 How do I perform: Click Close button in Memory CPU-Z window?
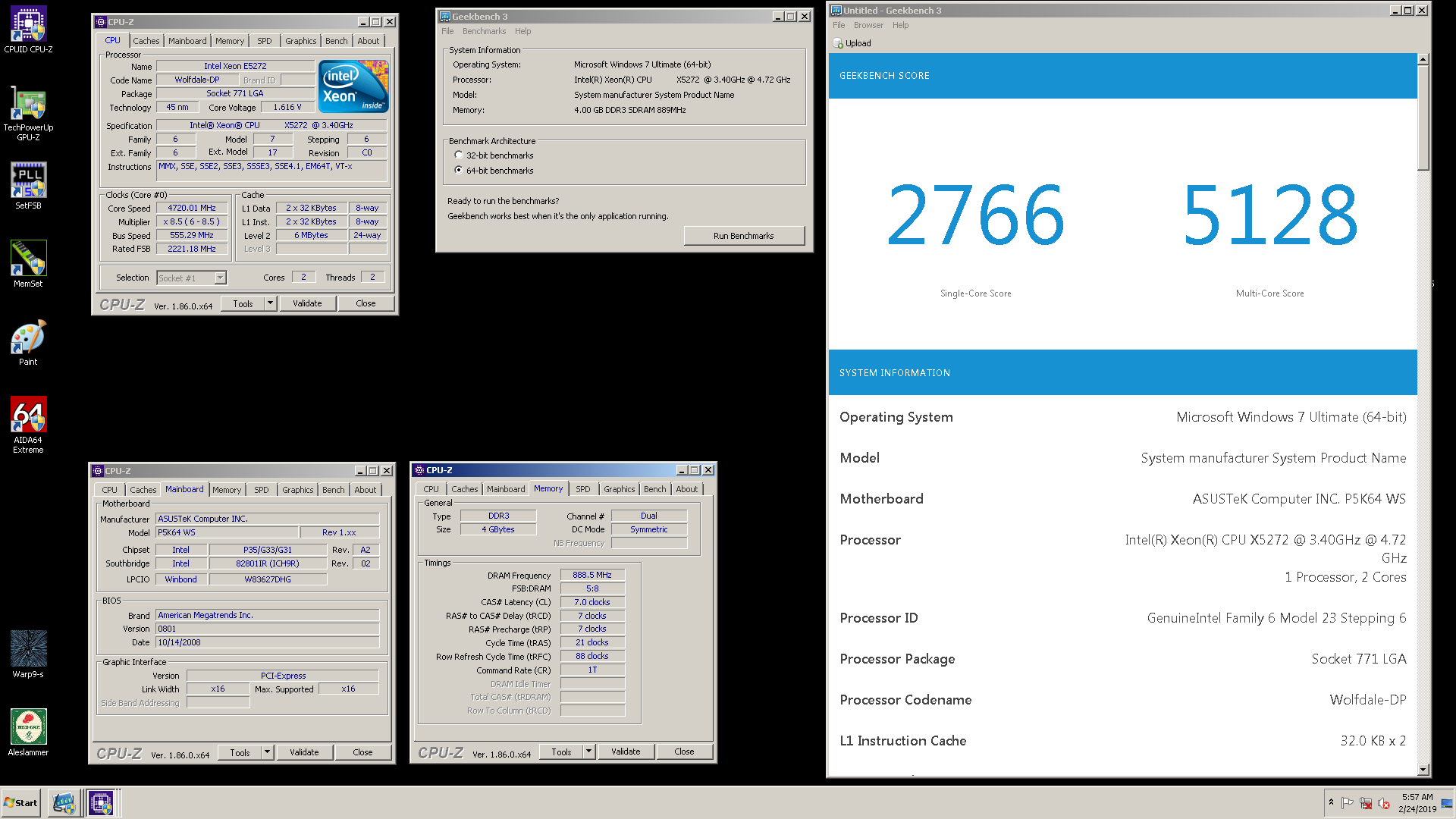click(684, 752)
